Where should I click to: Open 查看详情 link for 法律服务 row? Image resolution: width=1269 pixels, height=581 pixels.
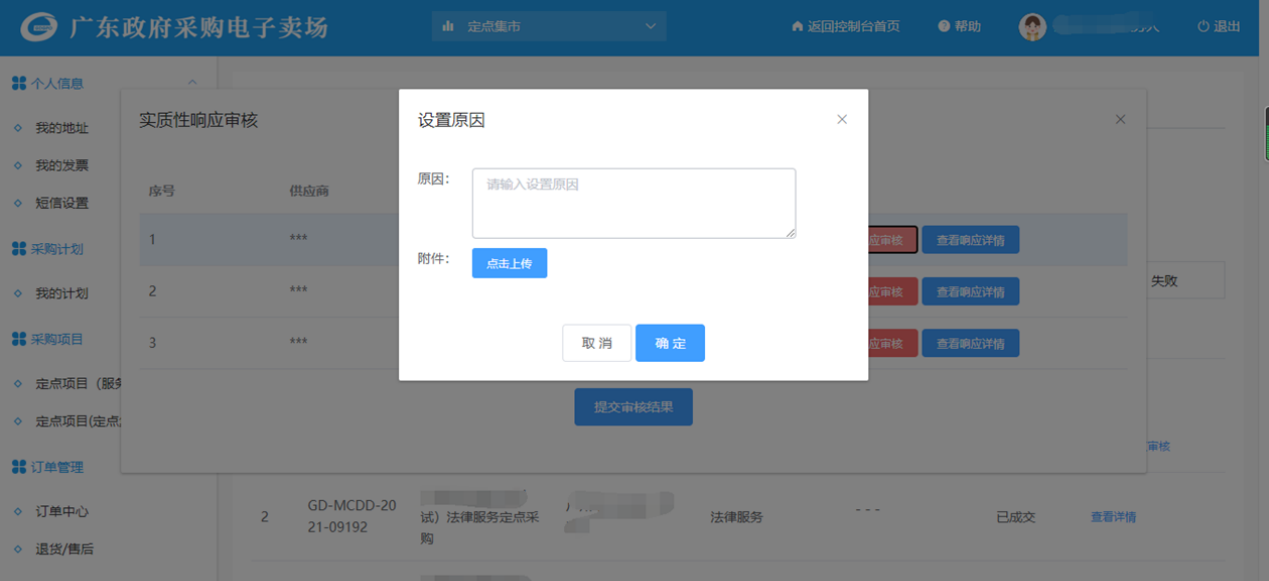(1113, 517)
